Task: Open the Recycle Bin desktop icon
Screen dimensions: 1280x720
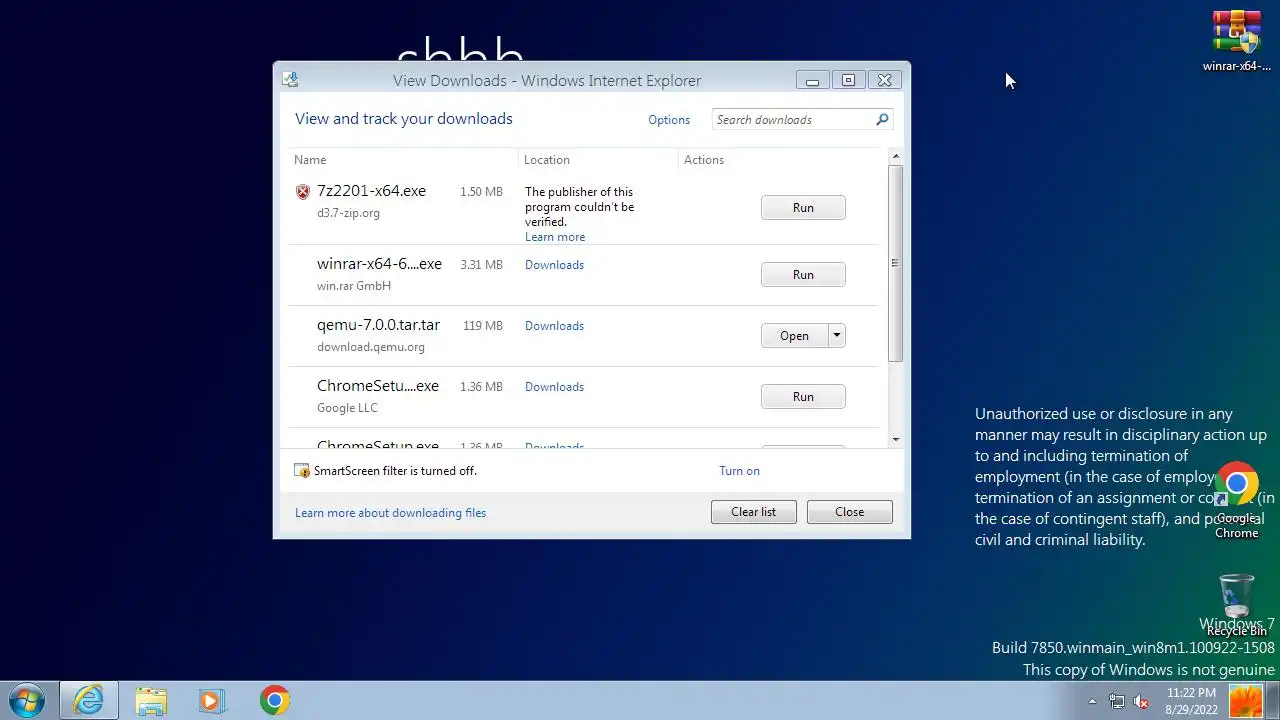Action: [x=1237, y=604]
